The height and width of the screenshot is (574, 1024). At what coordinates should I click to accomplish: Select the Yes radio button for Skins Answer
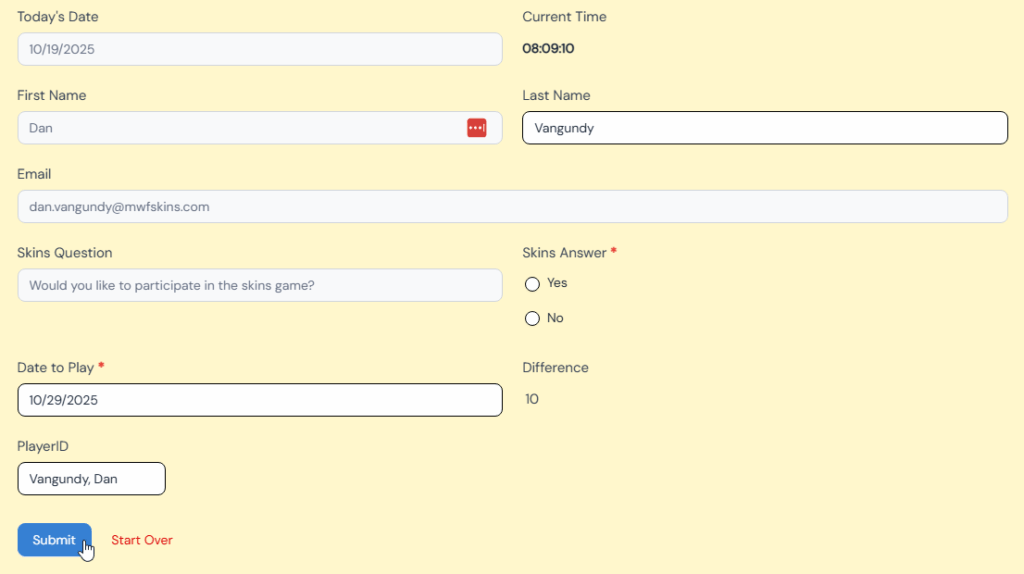tap(532, 284)
